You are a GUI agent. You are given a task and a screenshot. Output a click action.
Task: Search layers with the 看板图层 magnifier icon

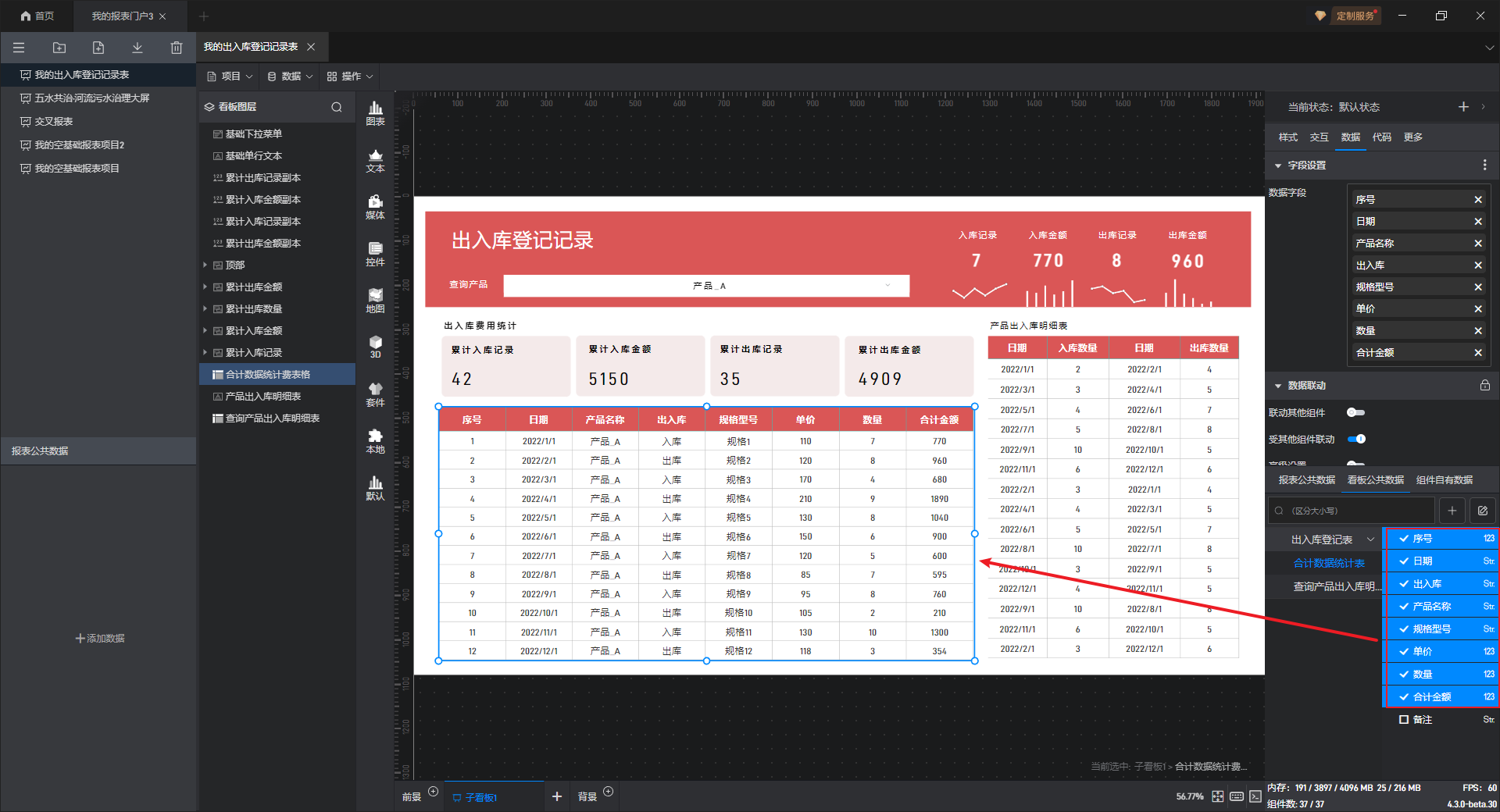pyautogui.click(x=337, y=107)
